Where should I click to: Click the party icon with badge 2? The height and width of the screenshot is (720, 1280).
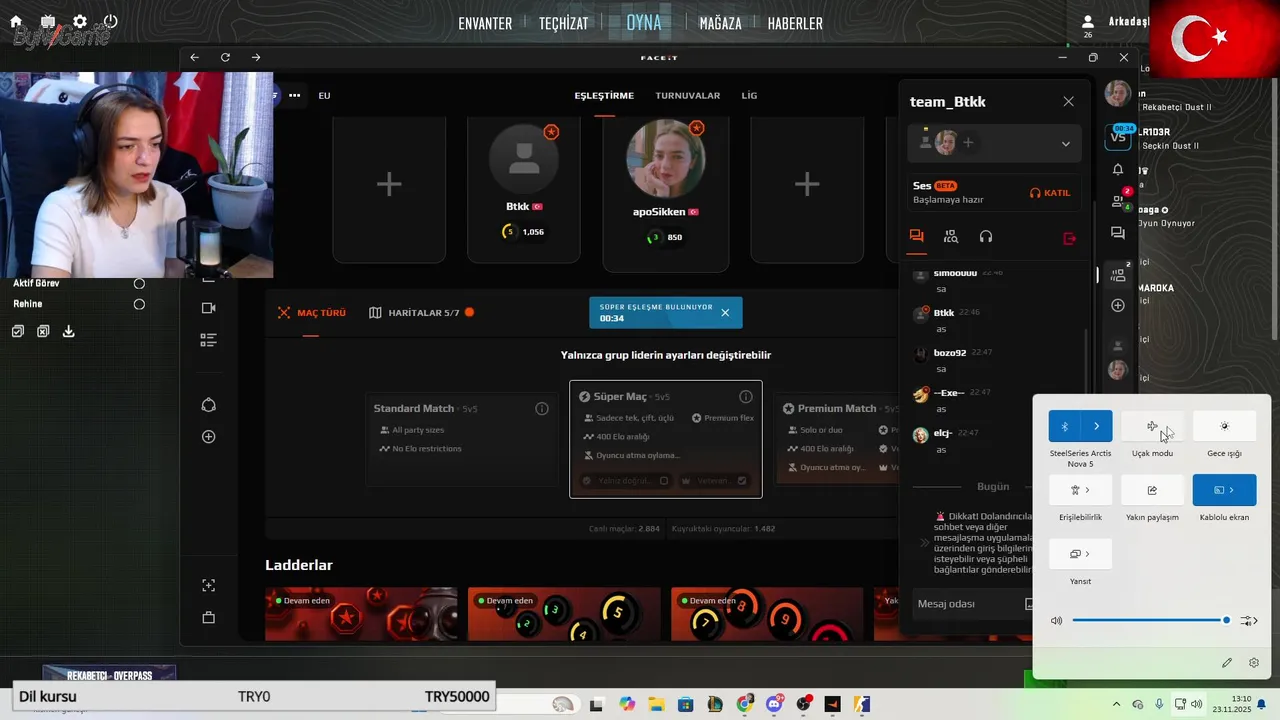click(1118, 274)
